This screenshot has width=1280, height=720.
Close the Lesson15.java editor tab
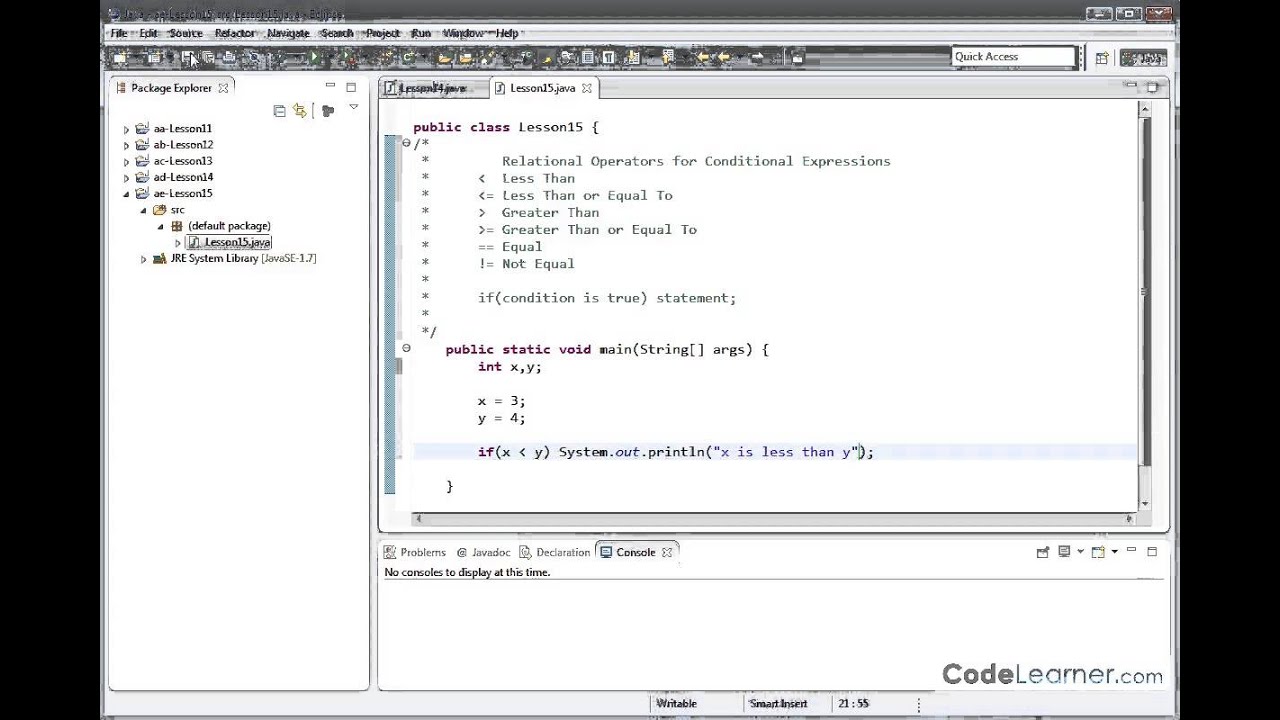pos(587,88)
